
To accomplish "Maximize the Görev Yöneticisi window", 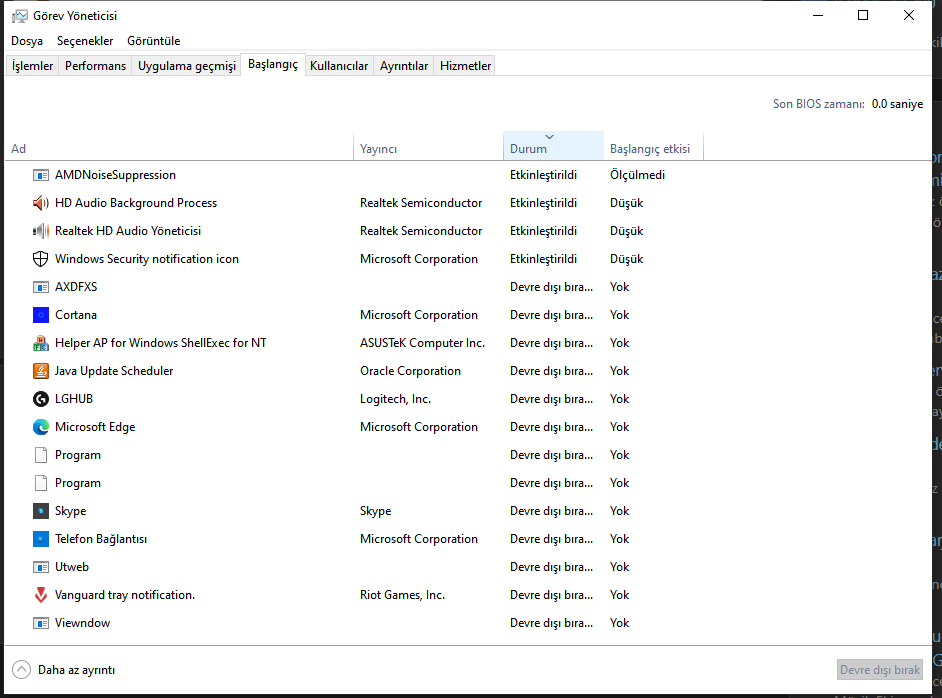I will tap(863, 16).
